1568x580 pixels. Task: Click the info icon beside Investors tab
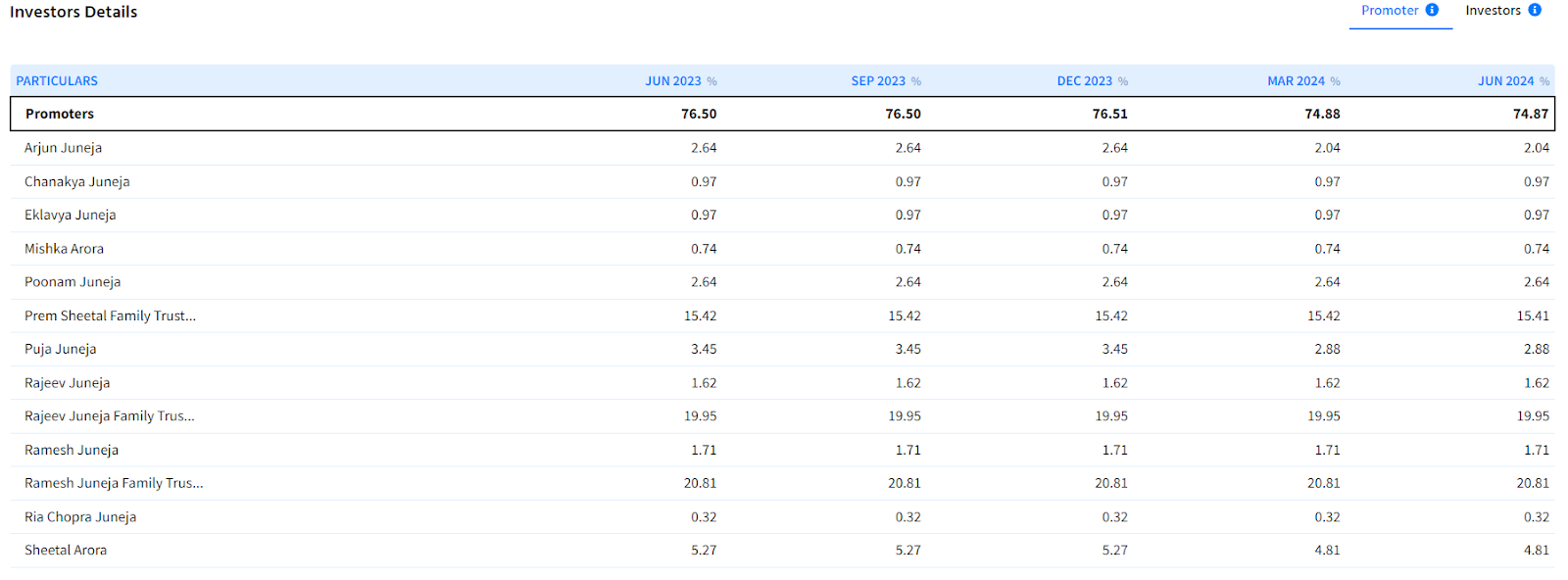(1535, 10)
